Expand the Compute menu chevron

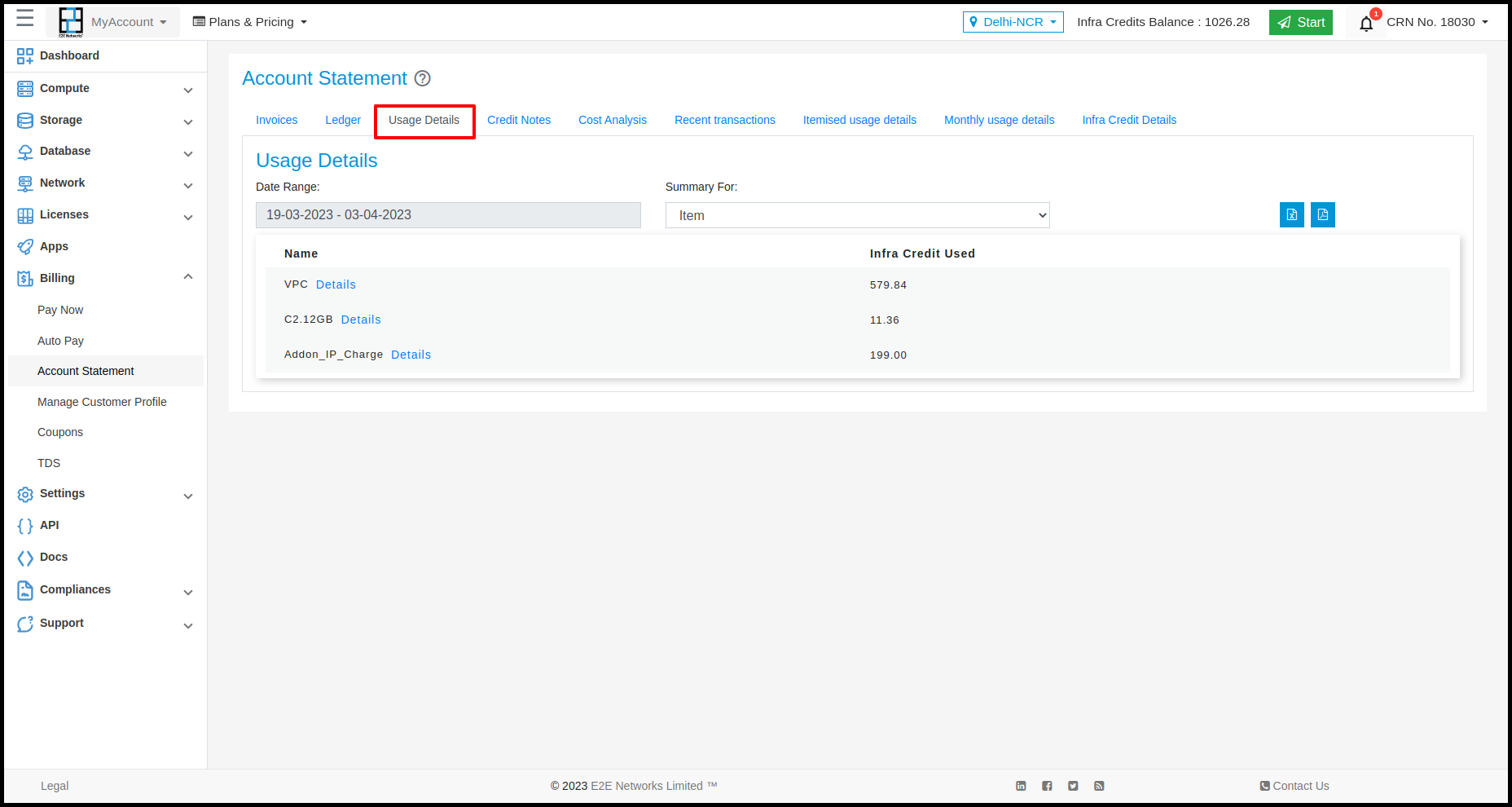tap(188, 90)
